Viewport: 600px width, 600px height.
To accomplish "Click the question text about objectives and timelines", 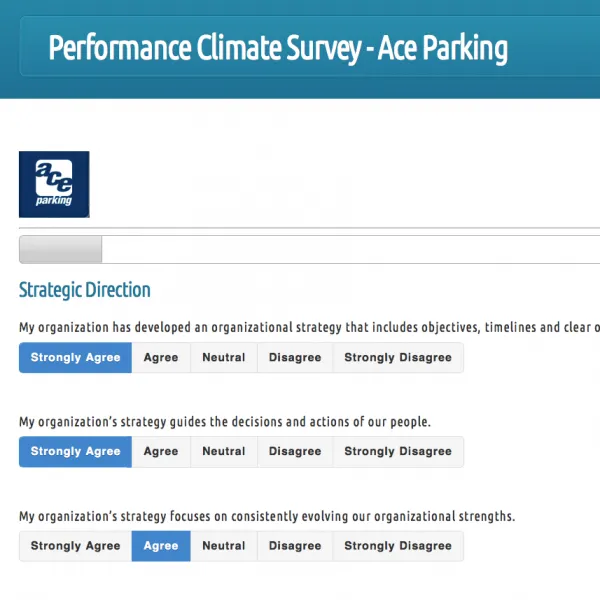I will point(309,328).
